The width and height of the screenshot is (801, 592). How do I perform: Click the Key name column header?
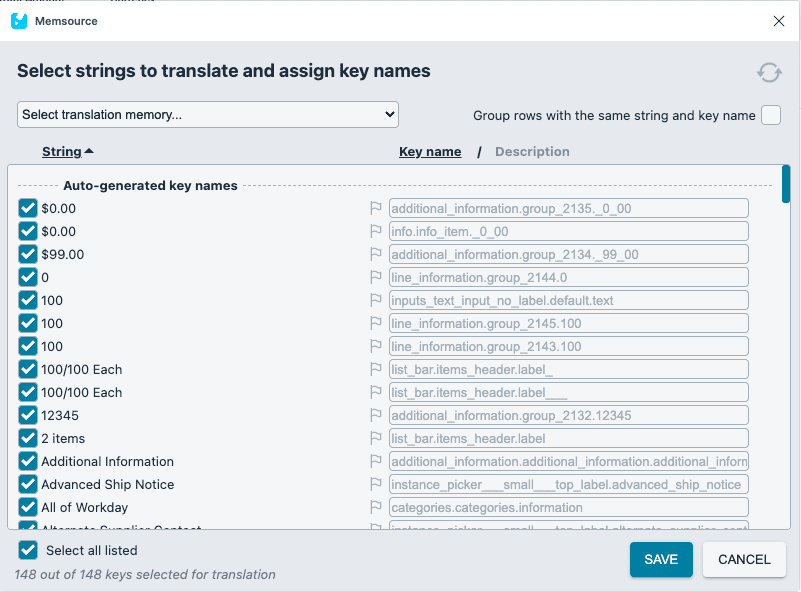[x=430, y=152]
